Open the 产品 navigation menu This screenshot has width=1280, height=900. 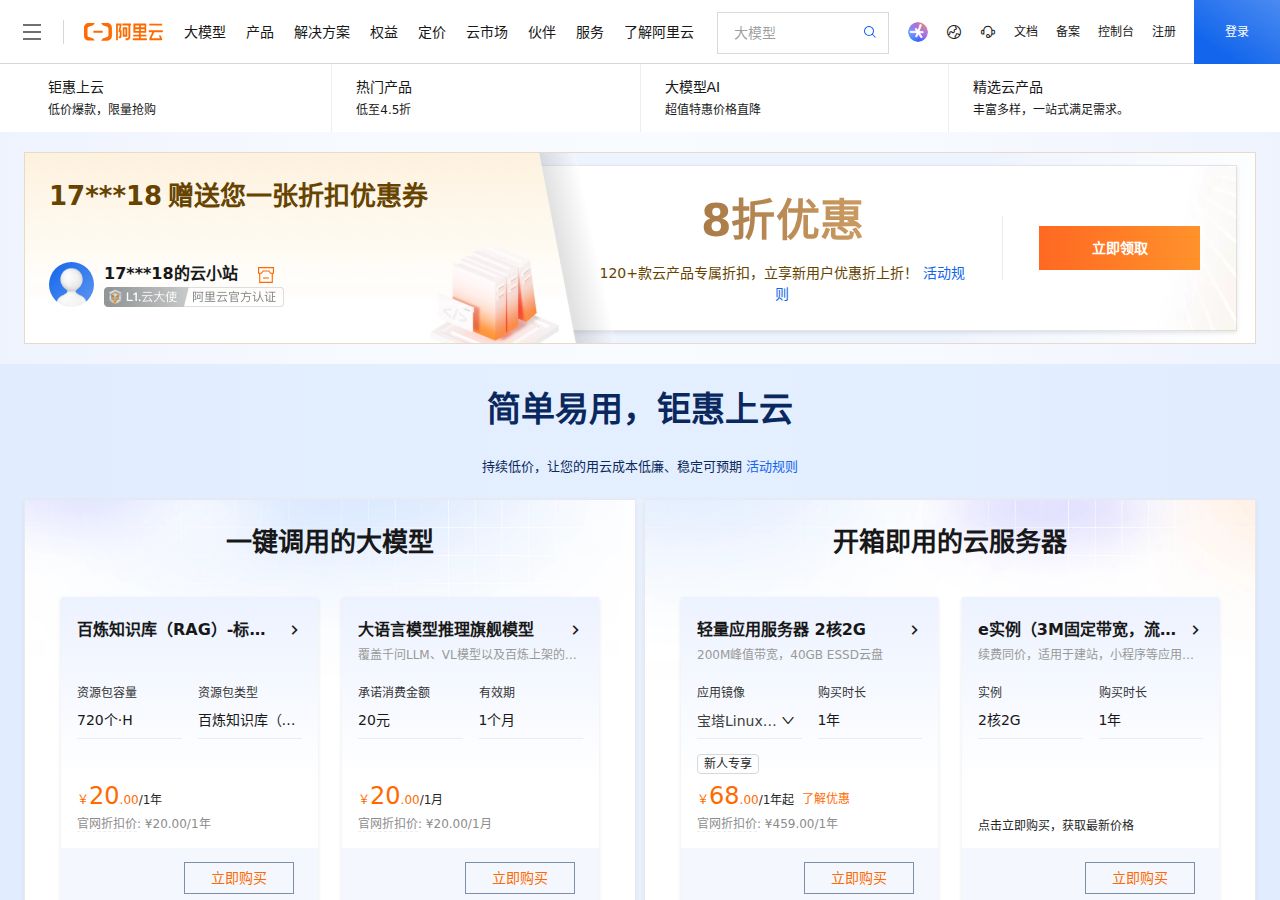click(x=260, y=32)
